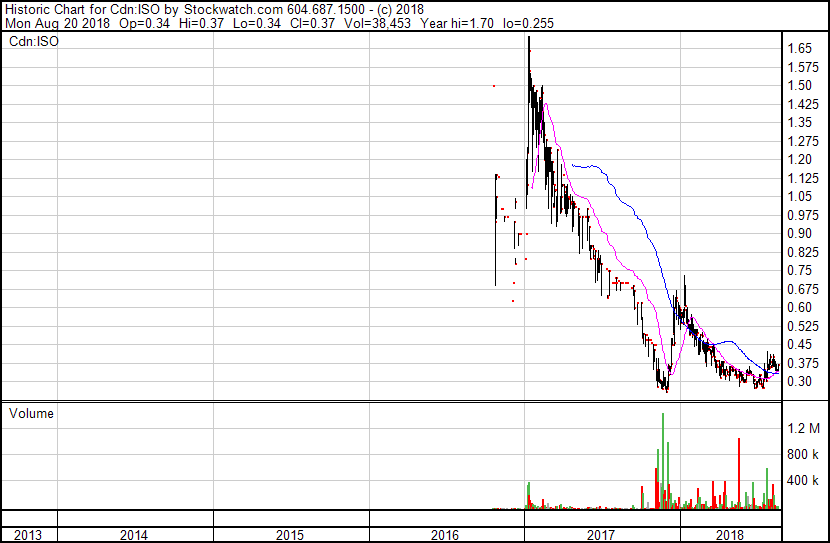Click the Cl=0.37 close price value
830x543 pixels.
[x=312, y=23]
